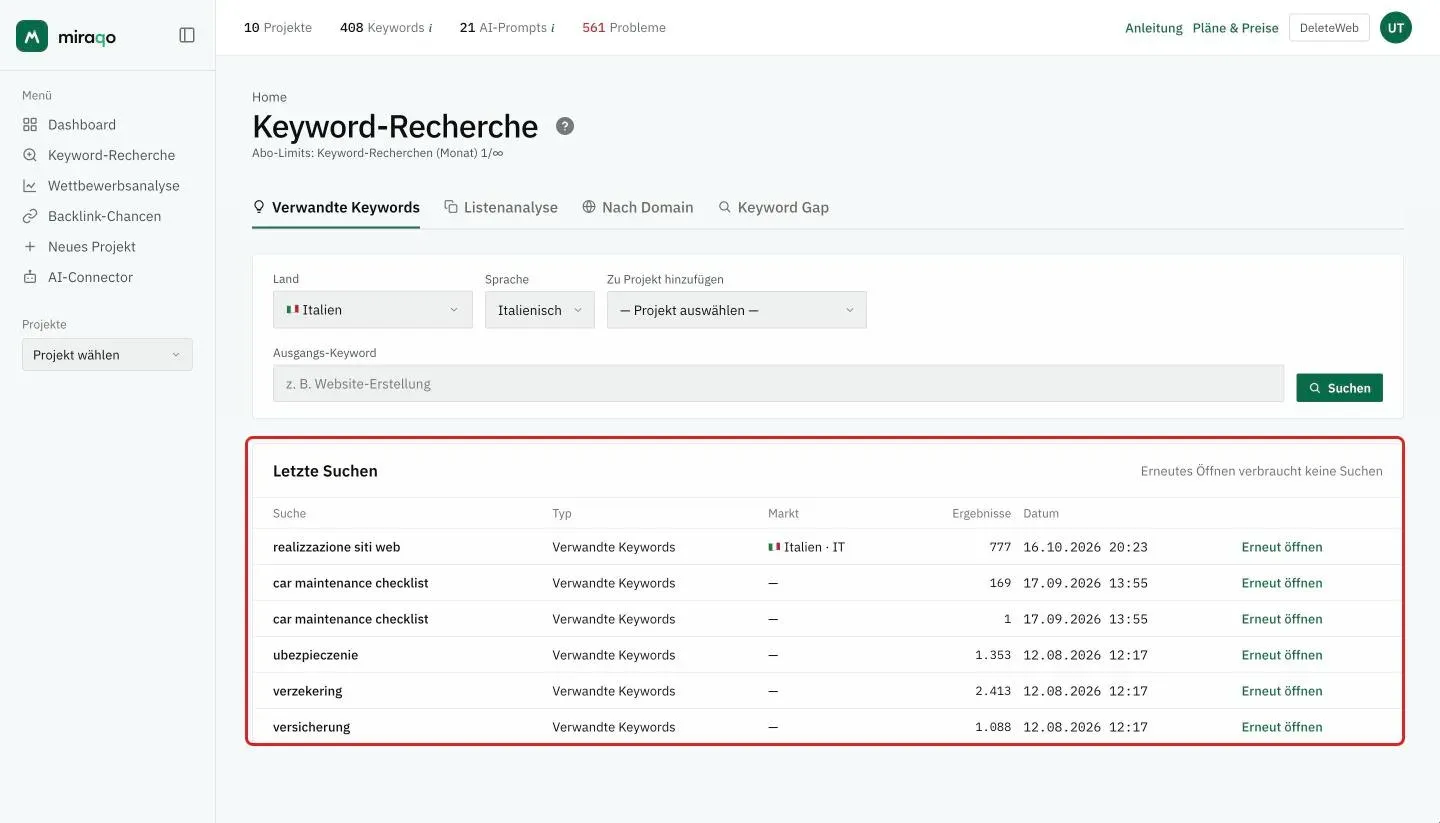Image resolution: width=1440 pixels, height=823 pixels.
Task: Open the Anleitung link
Action: pyautogui.click(x=1154, y=28)
